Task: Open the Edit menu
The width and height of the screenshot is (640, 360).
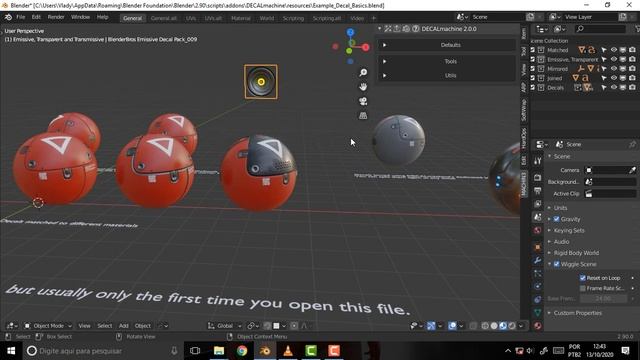Action: (x=36, y=17)
